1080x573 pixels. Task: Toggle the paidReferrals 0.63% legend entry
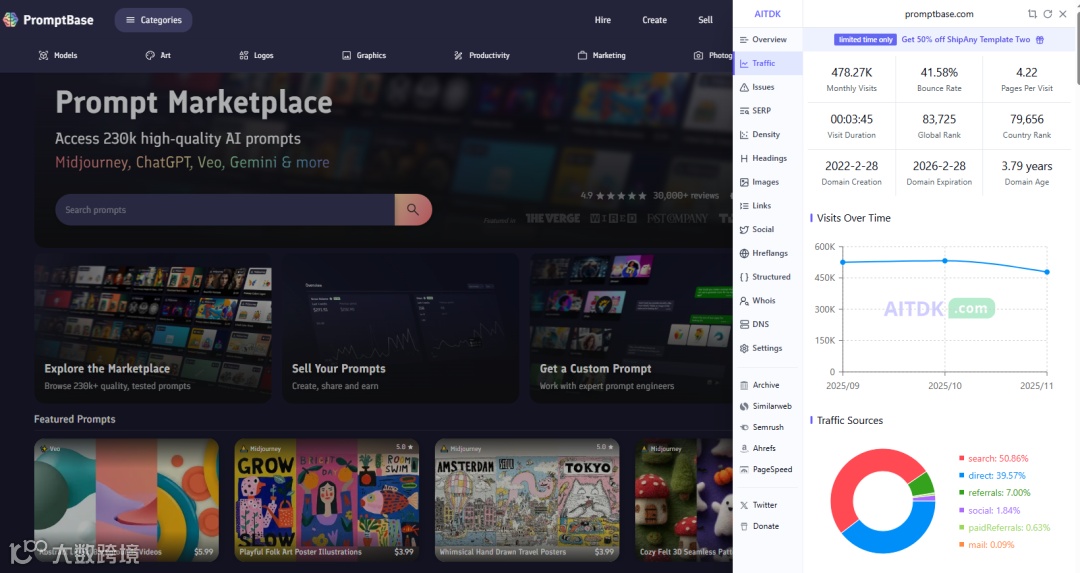[1004, 528]
